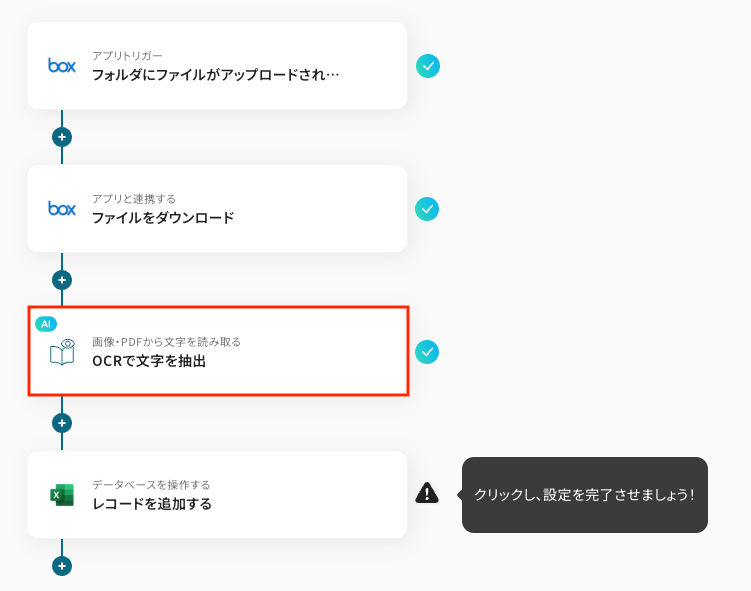Click the Box icon on download step
The width and height of the screenshot is (751, 591).
pyautogui.click(x=62, y=209)
